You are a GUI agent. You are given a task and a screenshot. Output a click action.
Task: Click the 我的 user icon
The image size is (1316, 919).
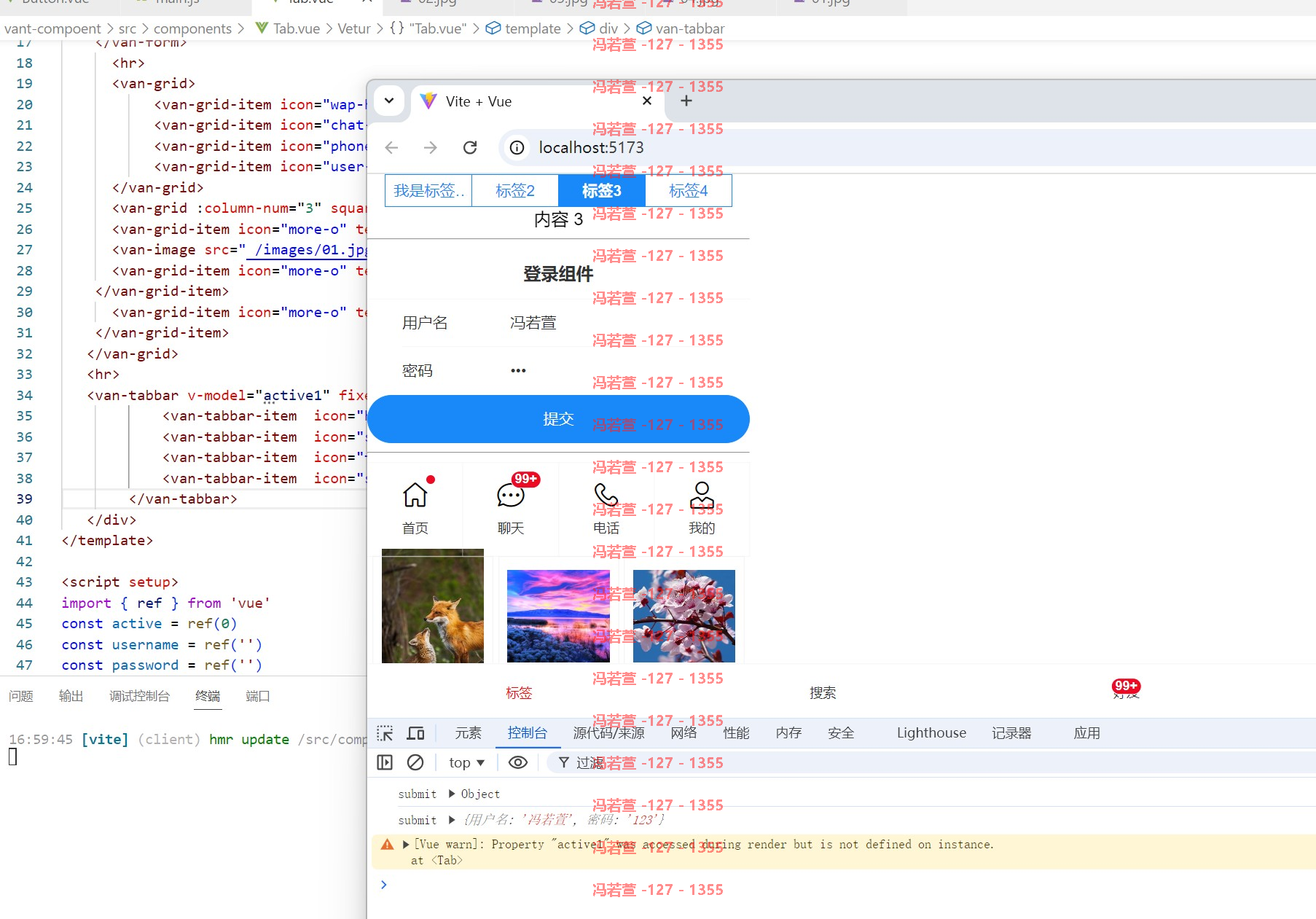click(x=702, y=495)
